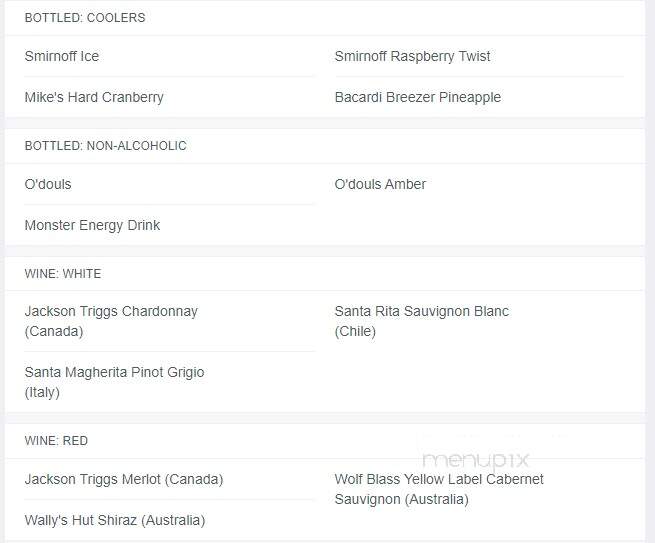Click the Bottled: Coolers section header
Screen dimensions: 655x543
pos(85,18)
